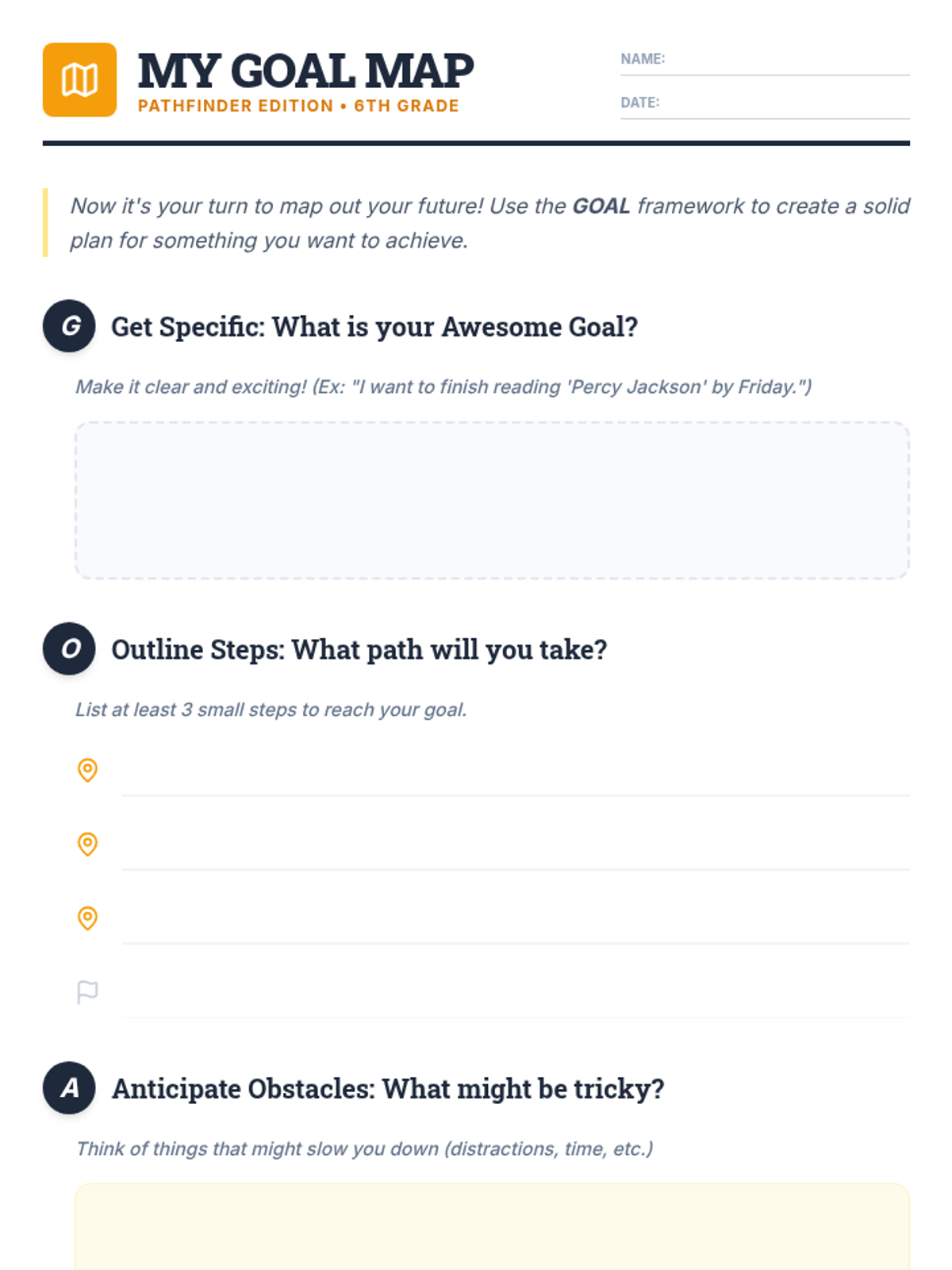Click the MY GOAL MAP title

coord(305,71)
